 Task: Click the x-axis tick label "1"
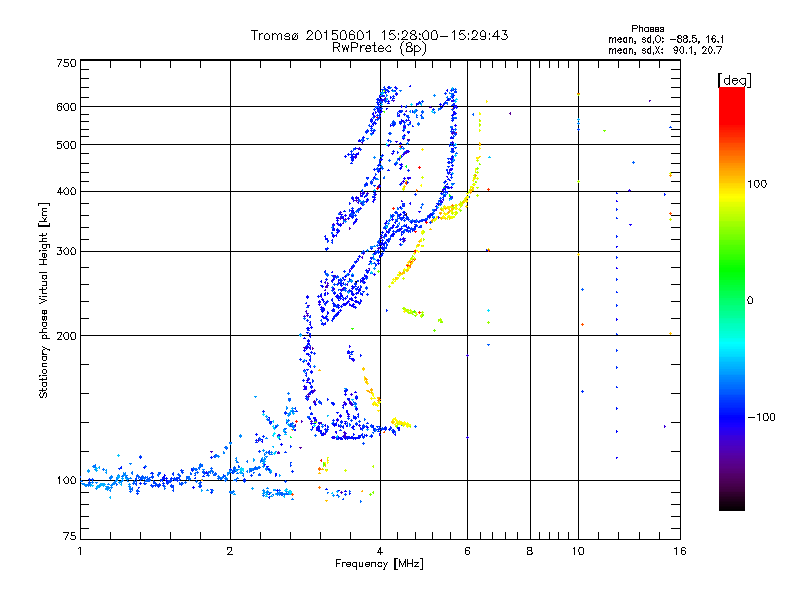[80, 551]
